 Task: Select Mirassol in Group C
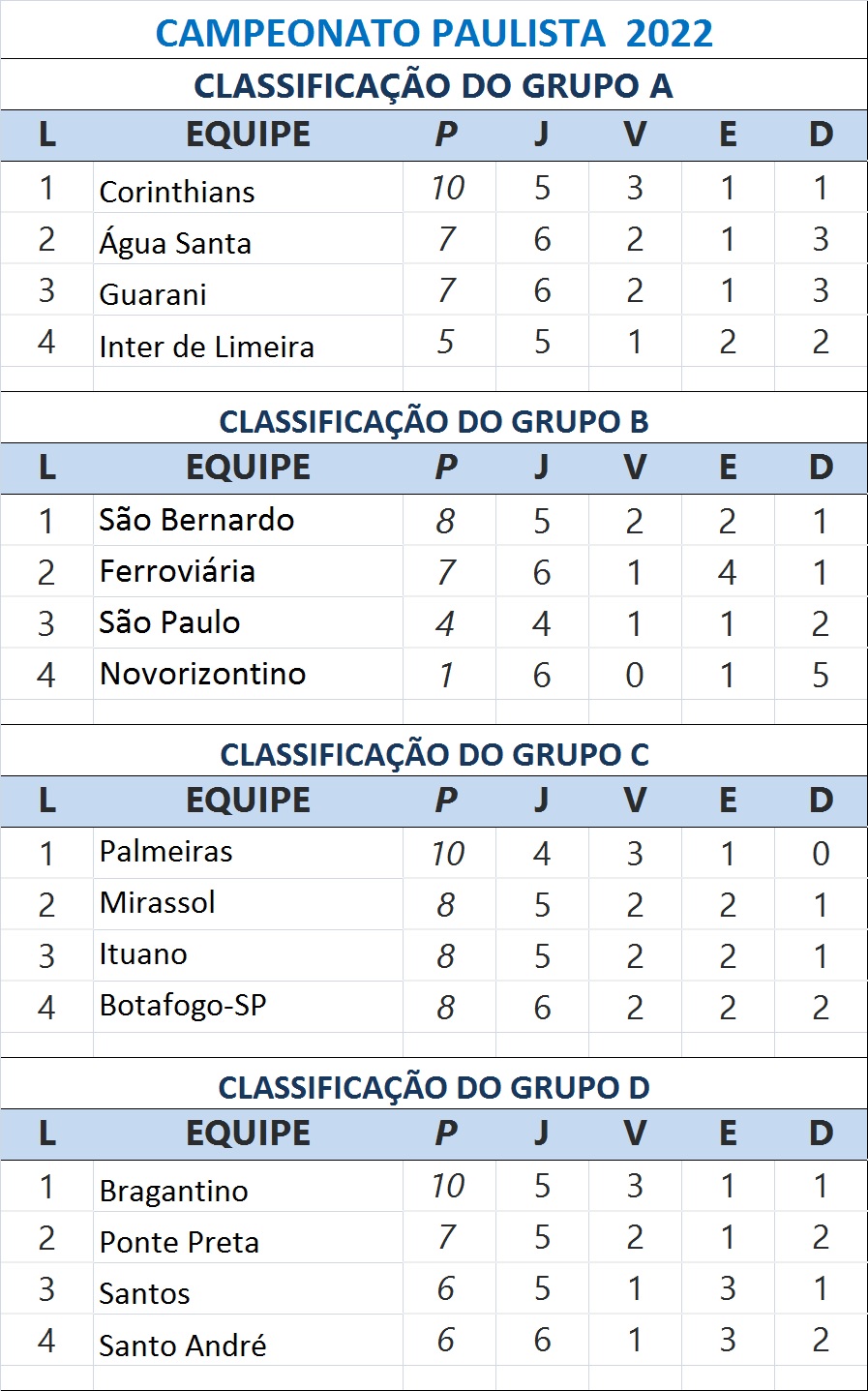(x=158, y=903)
